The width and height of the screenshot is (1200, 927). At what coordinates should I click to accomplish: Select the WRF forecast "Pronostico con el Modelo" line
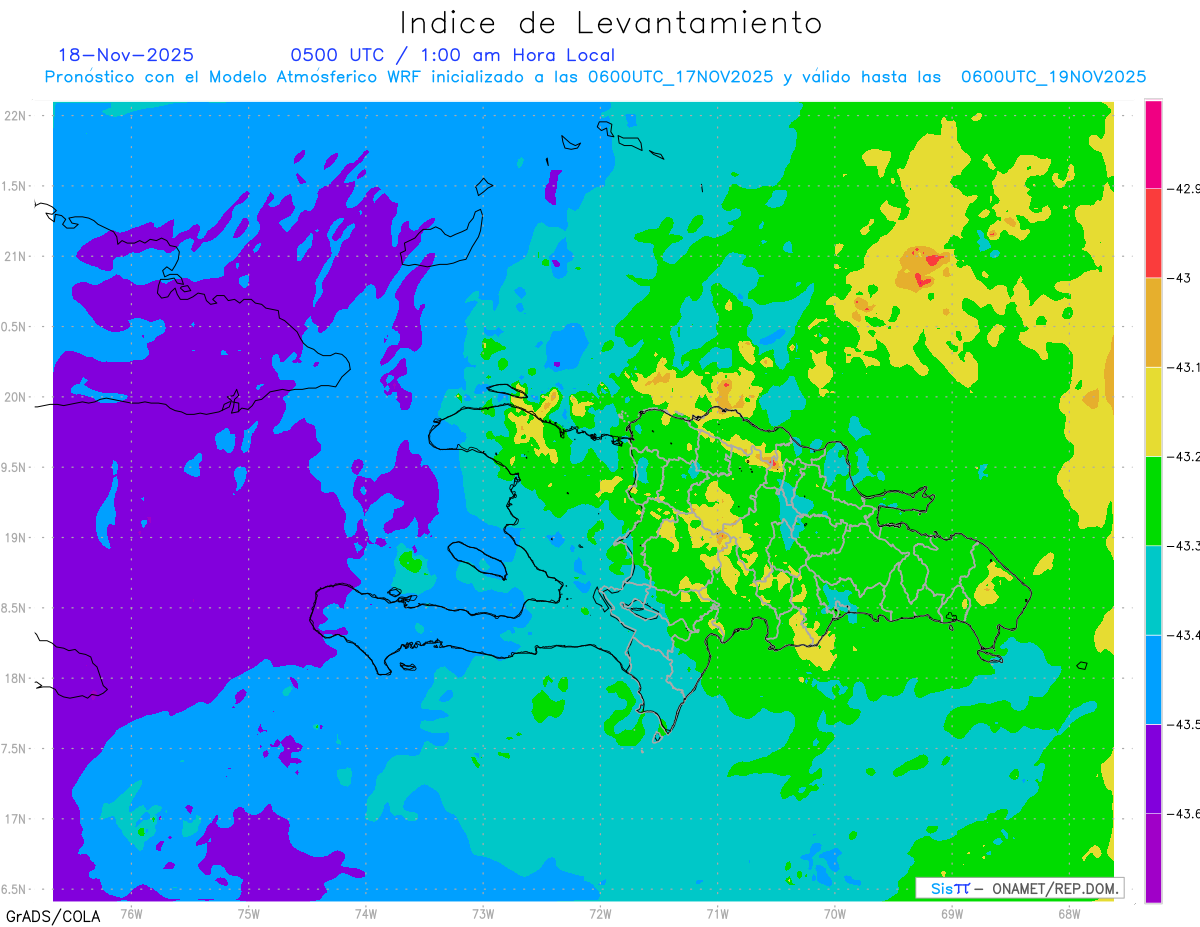(x=595, y=77)
